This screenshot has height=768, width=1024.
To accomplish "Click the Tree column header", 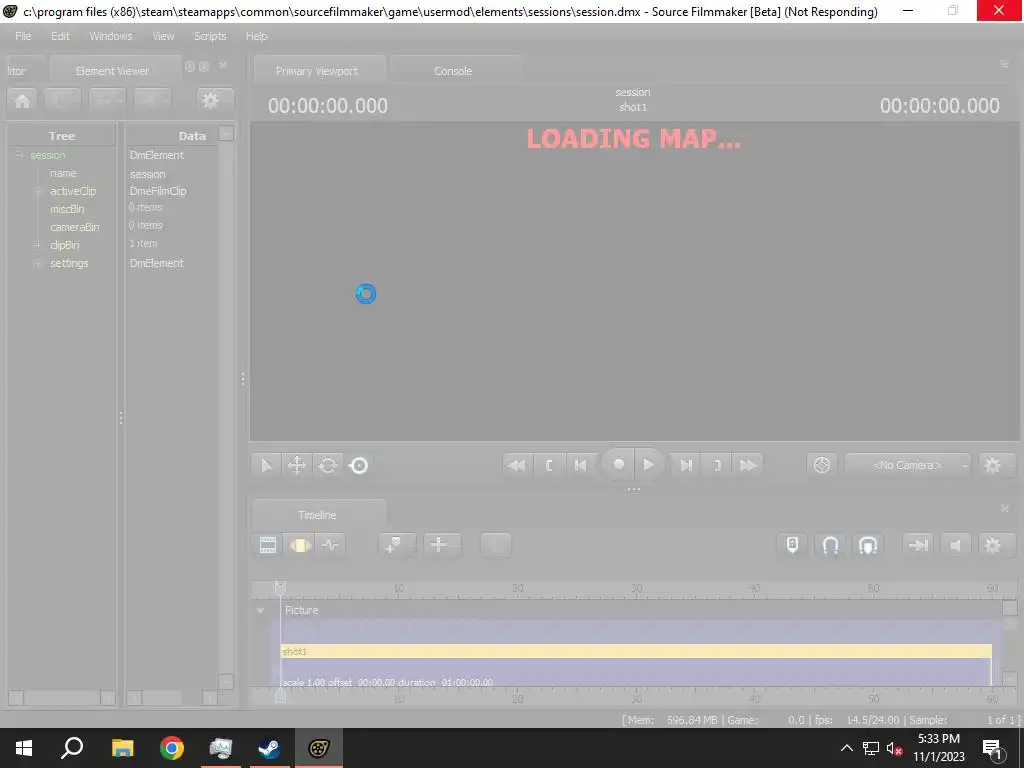I will click(62, 136).
